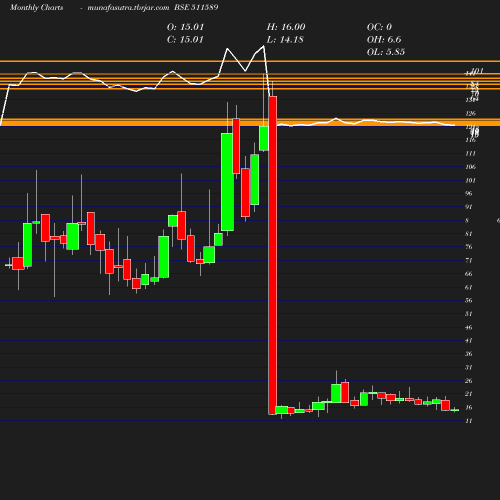The image size is (500, 500).
Task: Click the munafasutra.tbrjar.com site label
Action: pyautogui.click(x=128, y=8)
